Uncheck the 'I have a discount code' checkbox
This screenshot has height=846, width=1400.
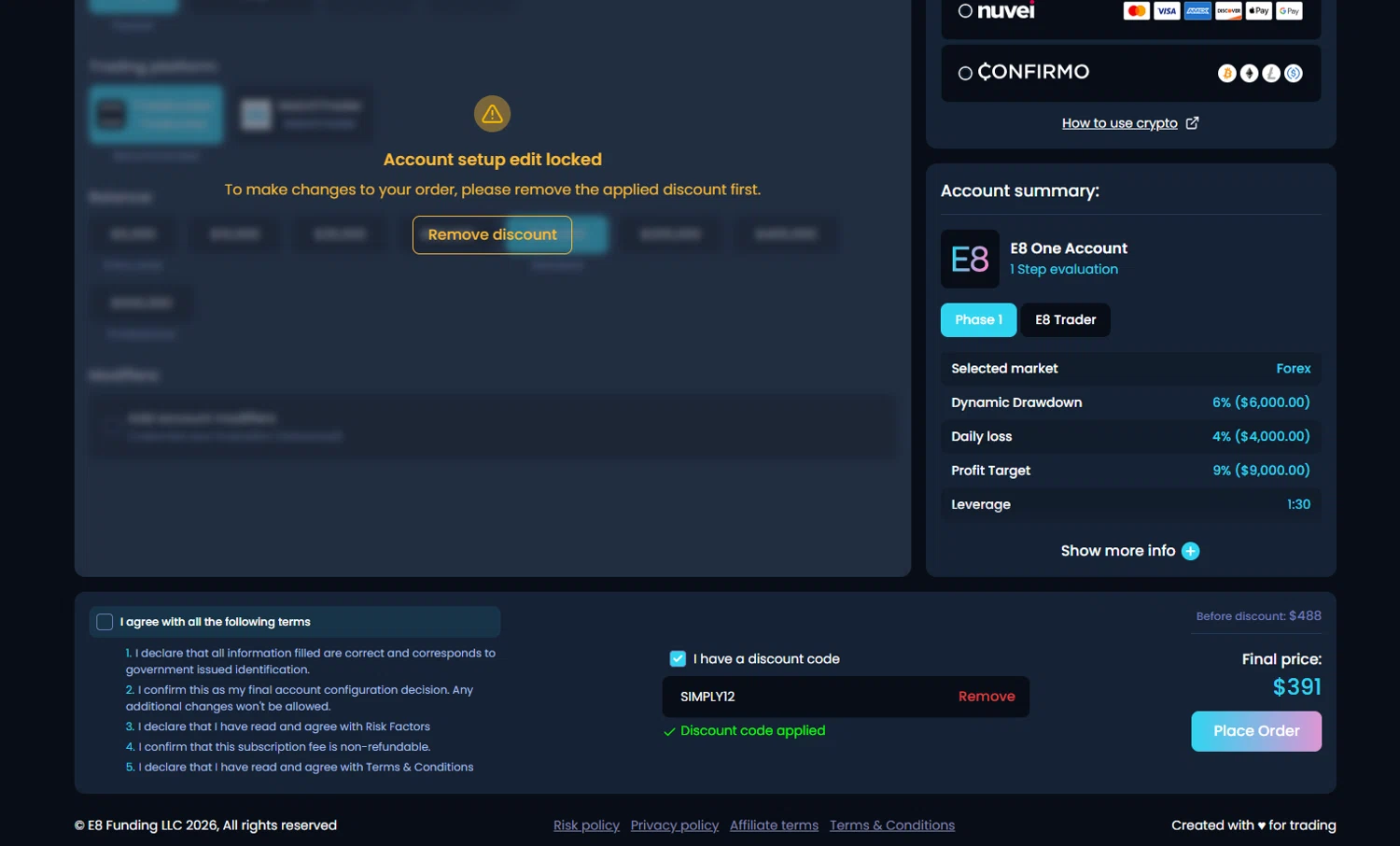(678, 659)
